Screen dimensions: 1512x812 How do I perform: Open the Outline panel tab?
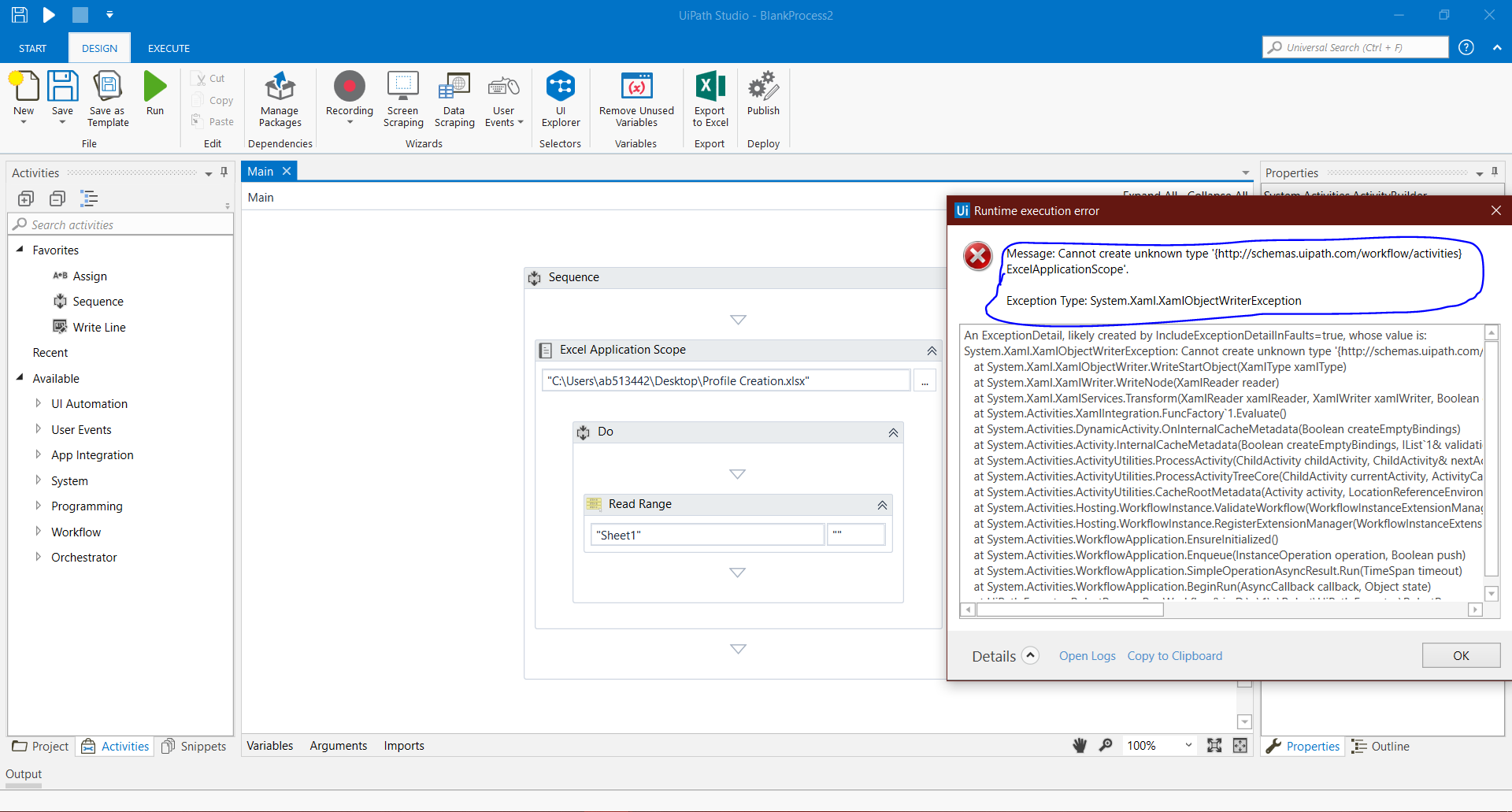tap(1380, 746)
